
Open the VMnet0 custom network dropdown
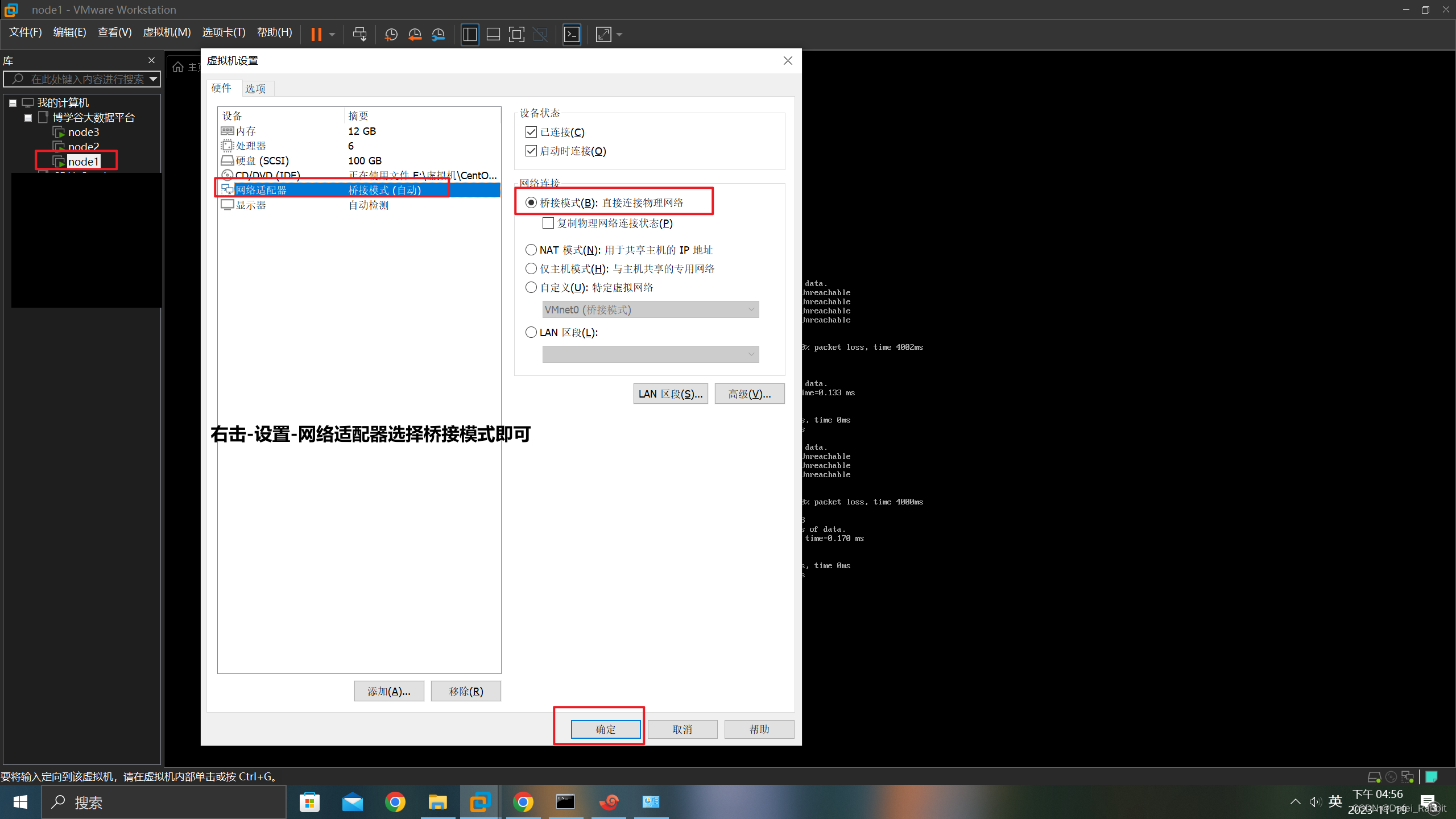pyautogui.click(x=650, y=309)
